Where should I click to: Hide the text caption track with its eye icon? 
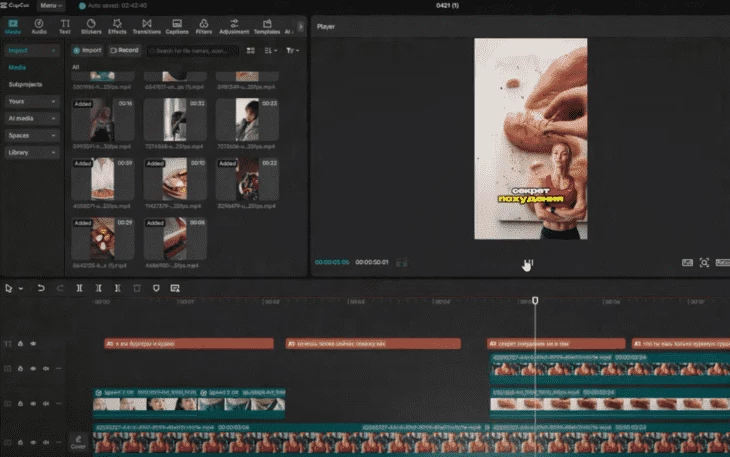click(x=33, y=343)
